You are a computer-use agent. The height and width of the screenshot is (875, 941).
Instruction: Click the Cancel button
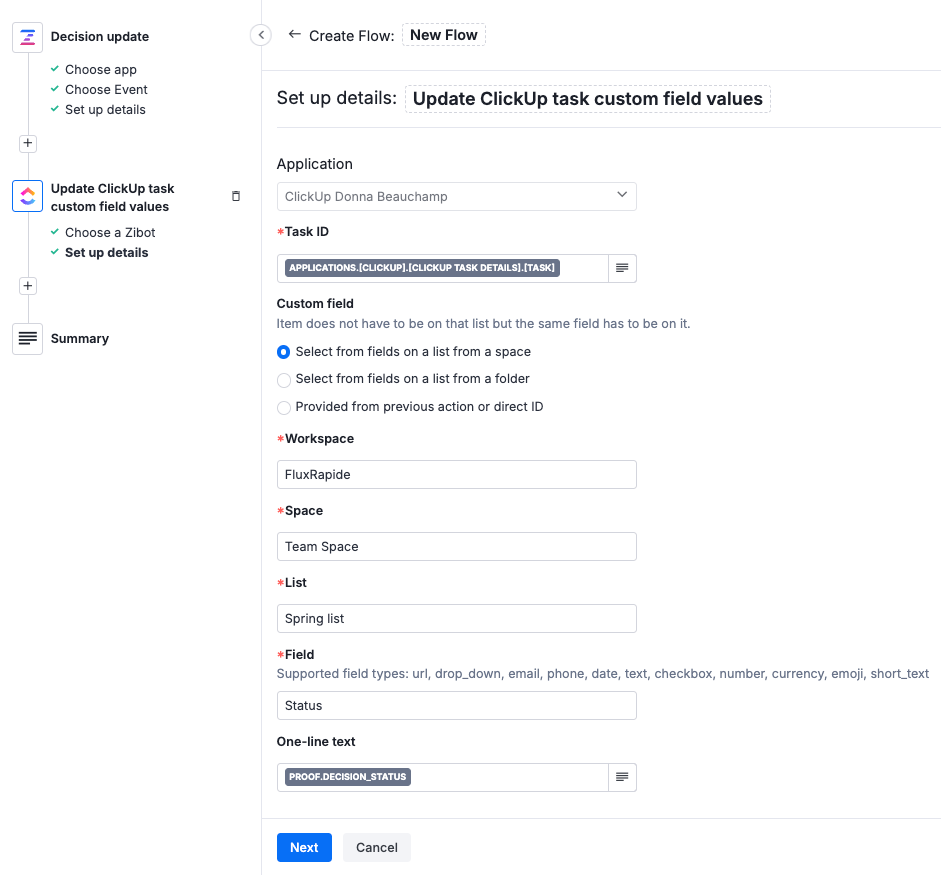[x=377, y=847]
